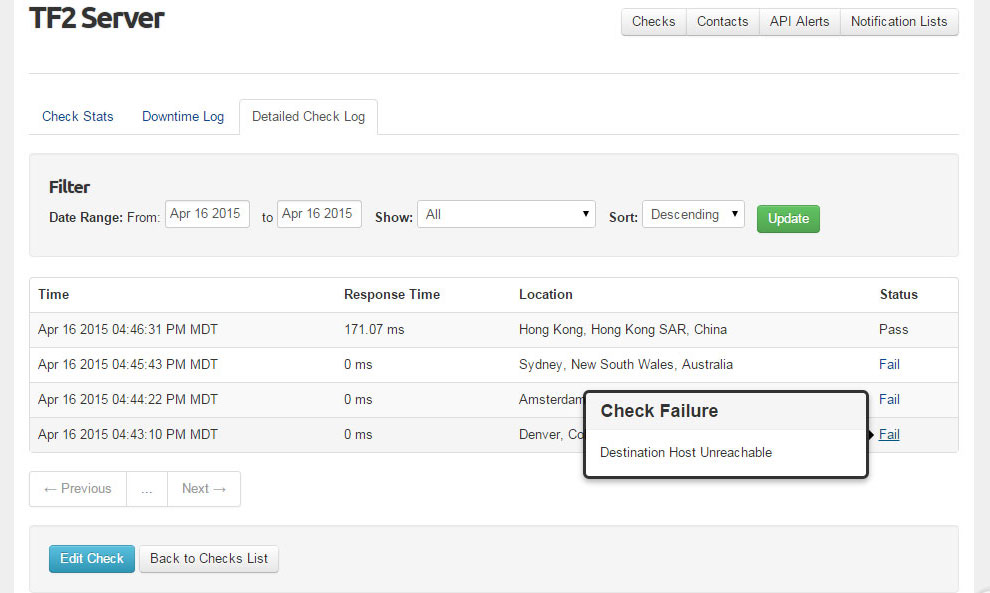Select timestamp Apr 16 2015 04:44:22 PM MDT
The image size is (990, 593).
tap(128, 399)
